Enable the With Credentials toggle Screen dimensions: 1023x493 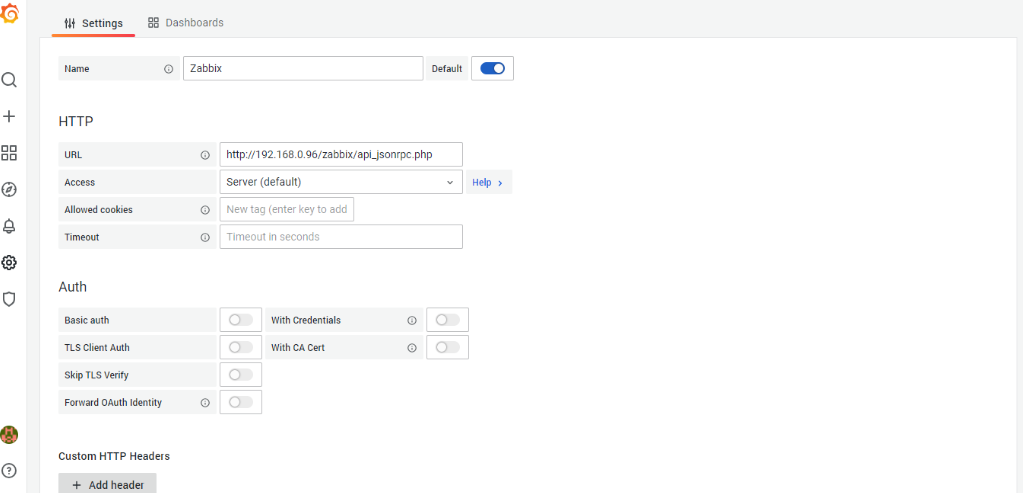click(x=448, y=320)
